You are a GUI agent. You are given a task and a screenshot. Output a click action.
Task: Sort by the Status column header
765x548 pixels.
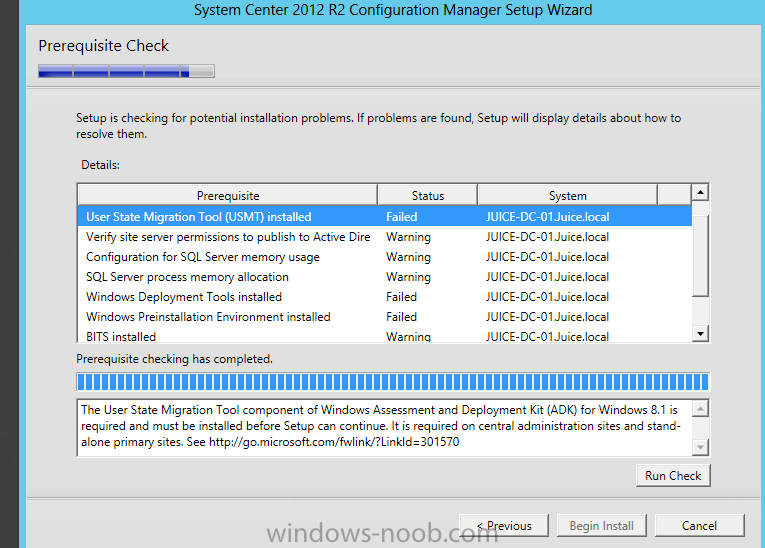tap(427, 195)
